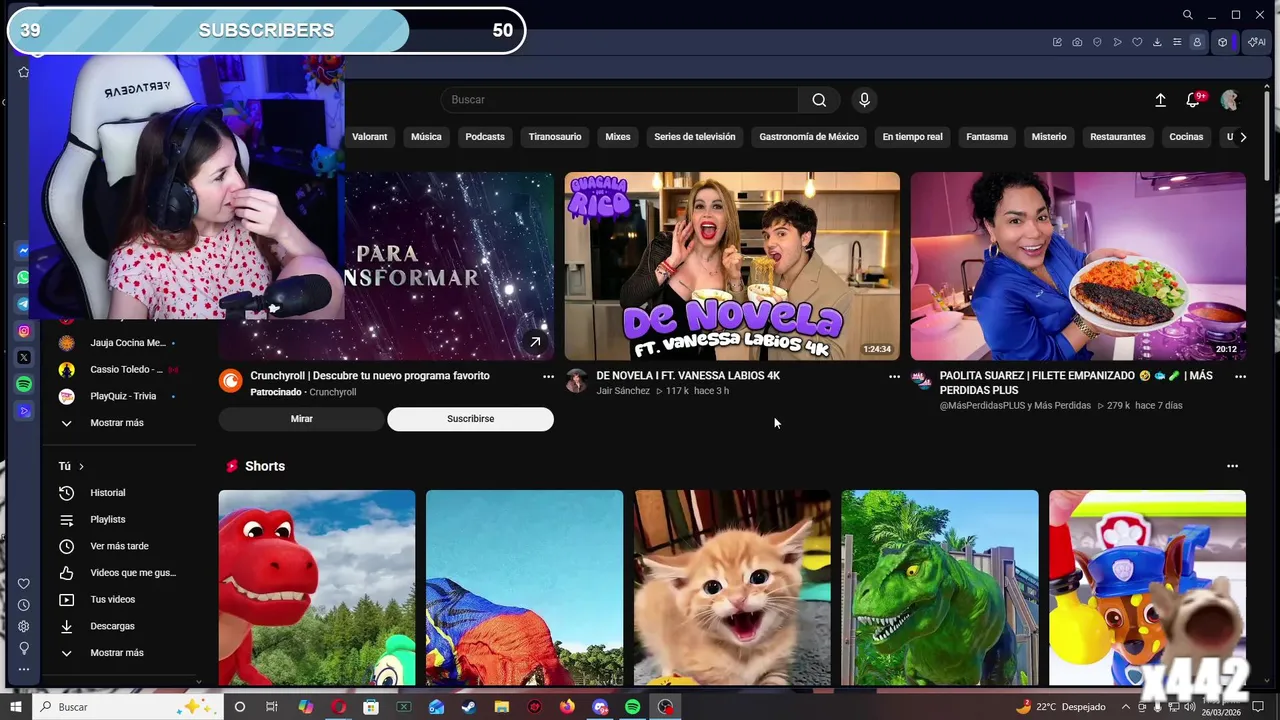Open the YouTube upload/create icon
The image size is (1280, 720).
coord(1160,100)
